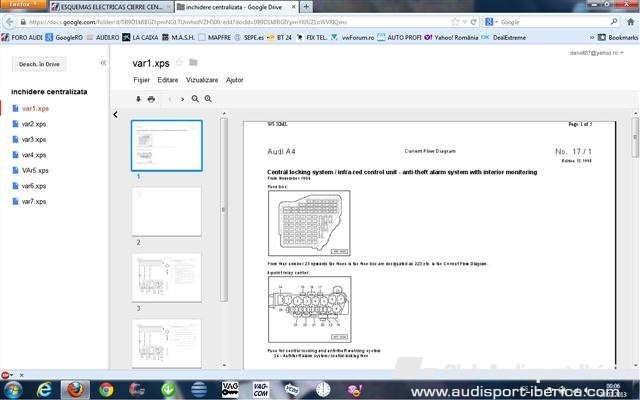Open M.A.S.H. bookmark
640x400 pixels.
pyautogui.click(x=178, y=38)
